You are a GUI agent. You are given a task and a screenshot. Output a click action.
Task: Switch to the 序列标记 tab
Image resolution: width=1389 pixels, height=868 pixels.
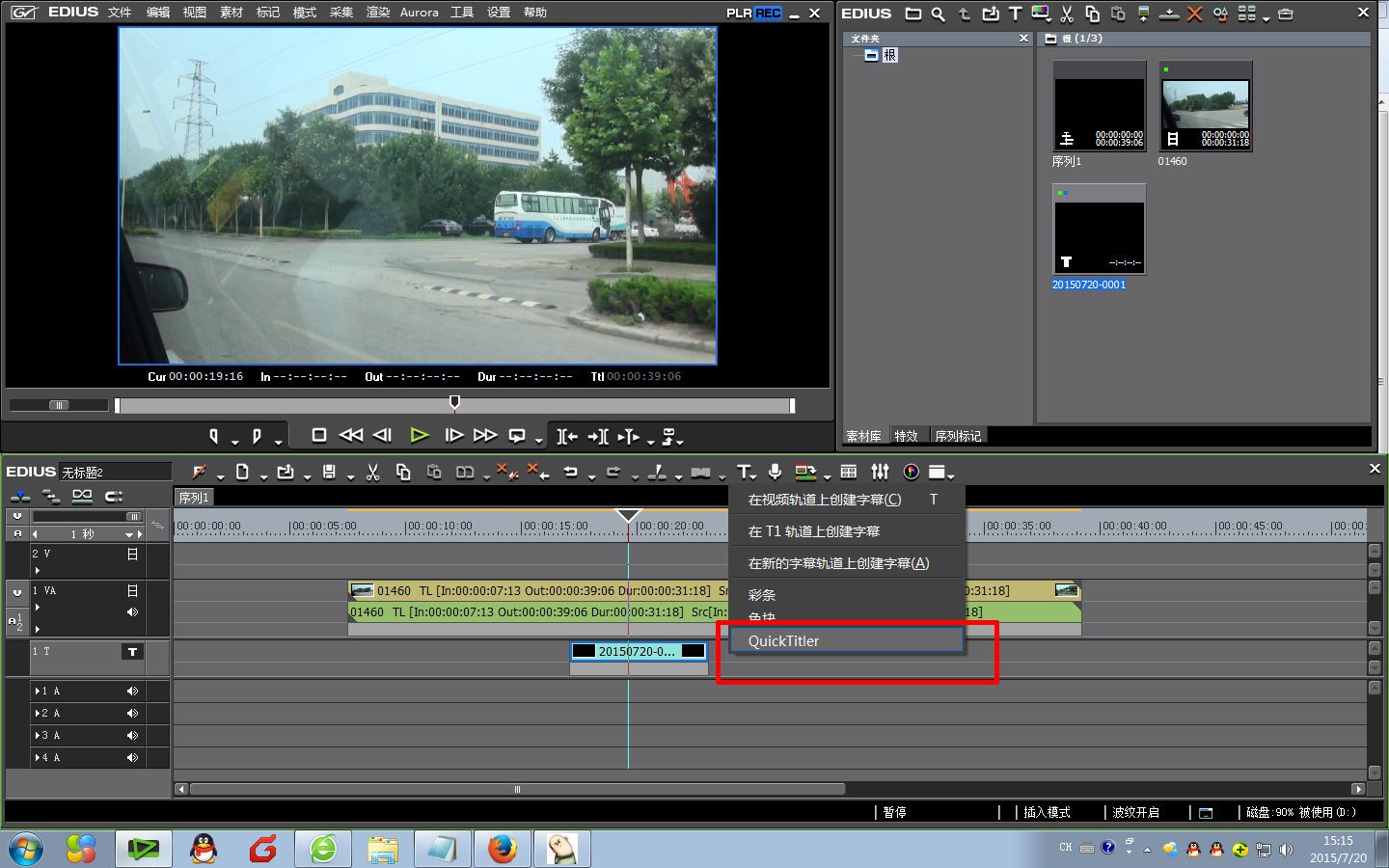click(x=958, y=436)
